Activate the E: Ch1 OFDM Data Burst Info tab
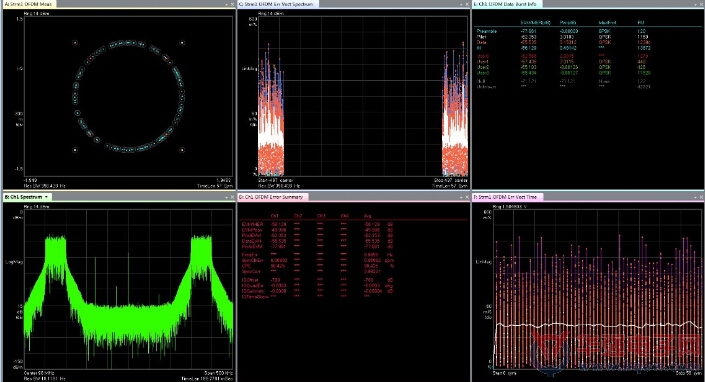This screenshot has width=705, height=382. (x=507, y=4)
